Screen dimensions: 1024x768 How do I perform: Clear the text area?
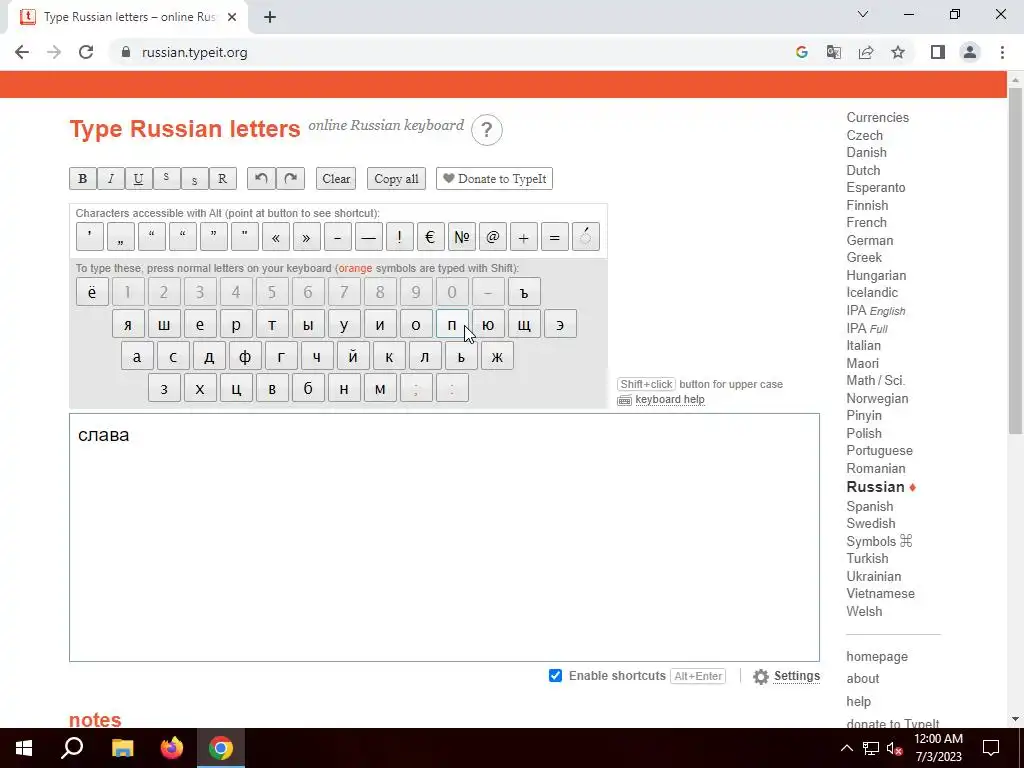pyautogui.click(x=336, y=179)
